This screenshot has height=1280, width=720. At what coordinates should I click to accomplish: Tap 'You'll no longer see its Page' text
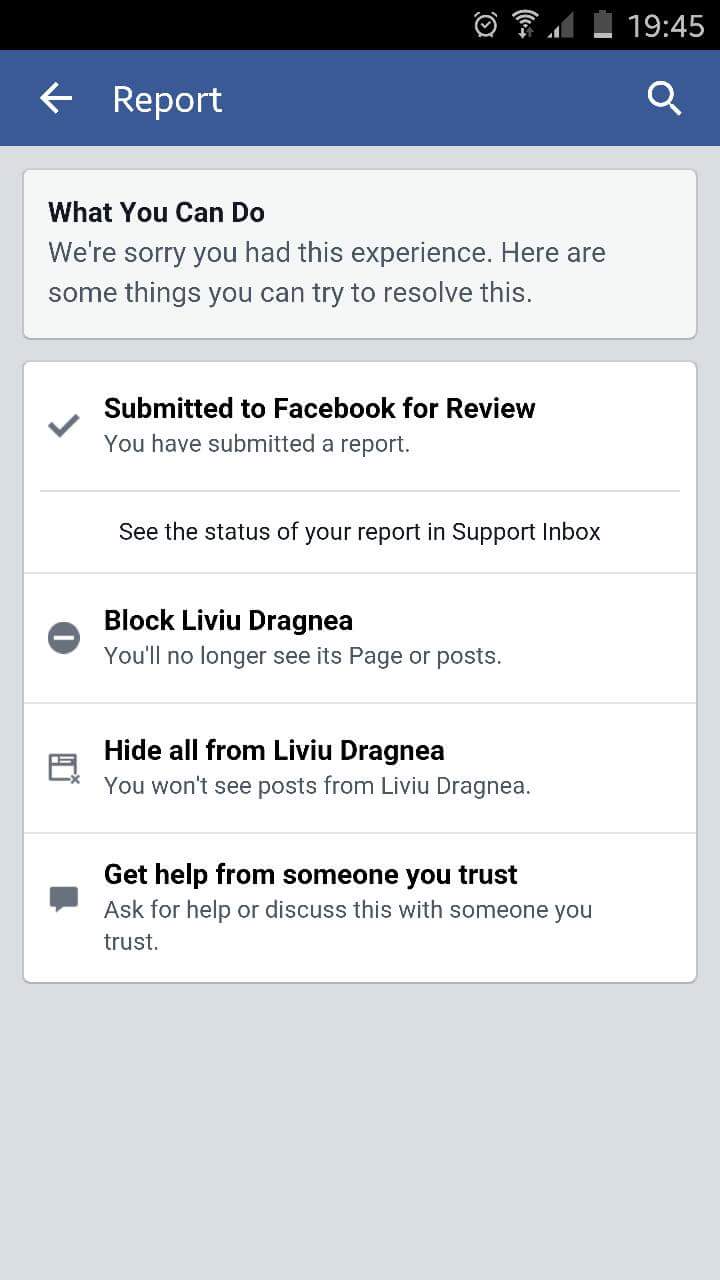coord(303,656)
